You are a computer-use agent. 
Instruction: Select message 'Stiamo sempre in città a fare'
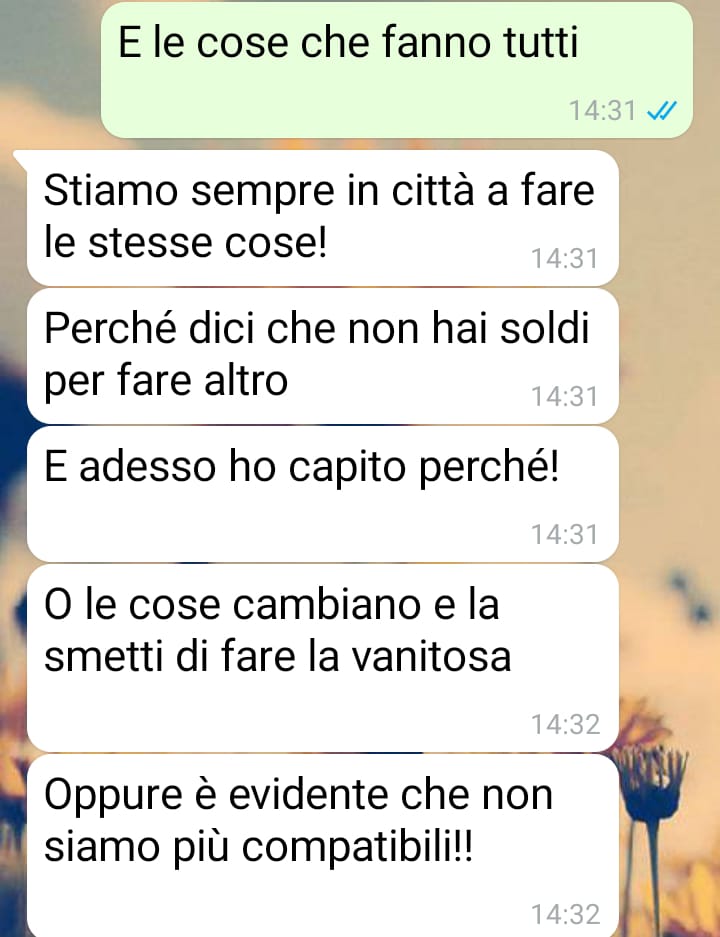click(323, 218)
